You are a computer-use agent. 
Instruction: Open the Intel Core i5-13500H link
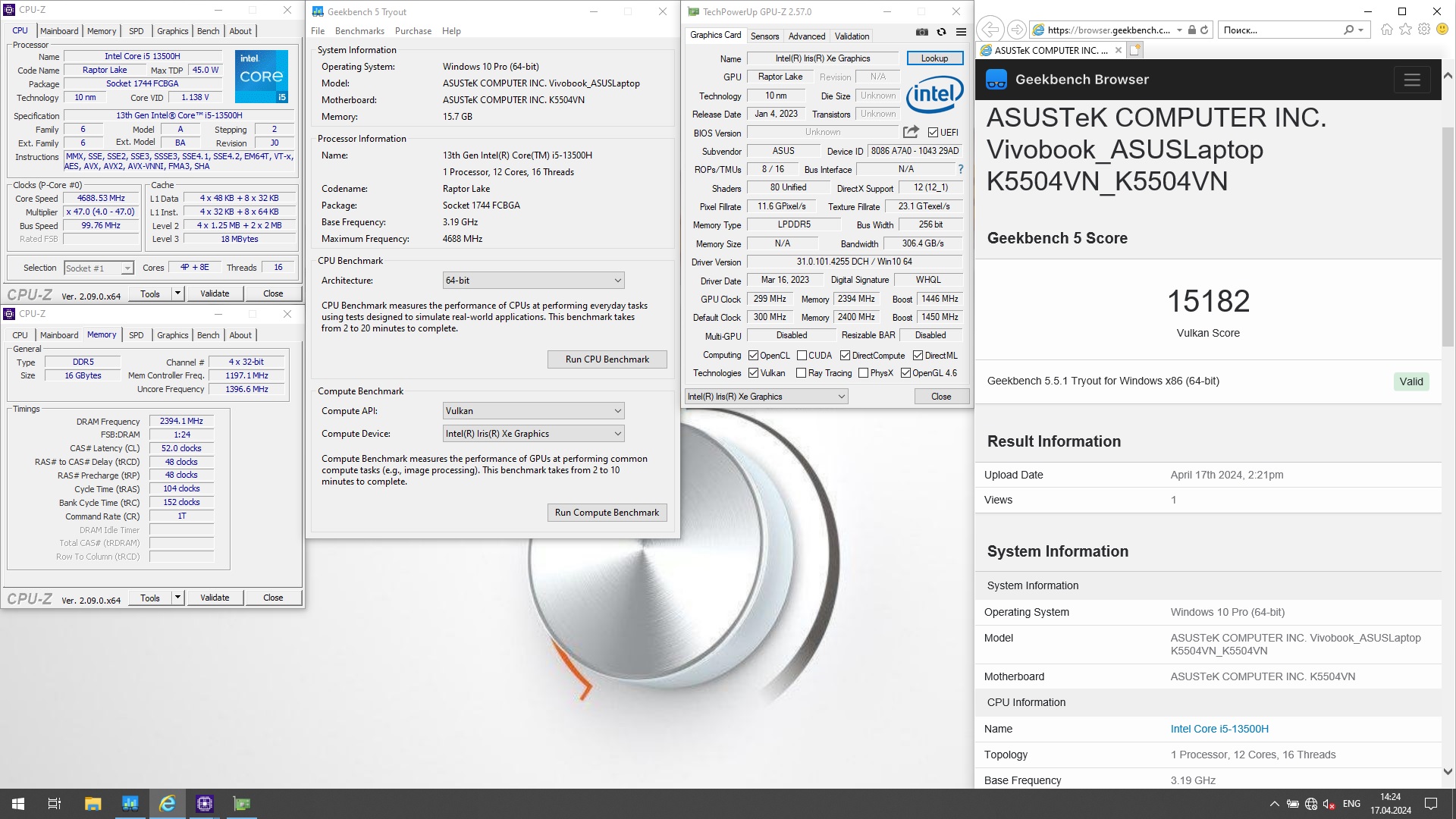tap(1219, 729)
